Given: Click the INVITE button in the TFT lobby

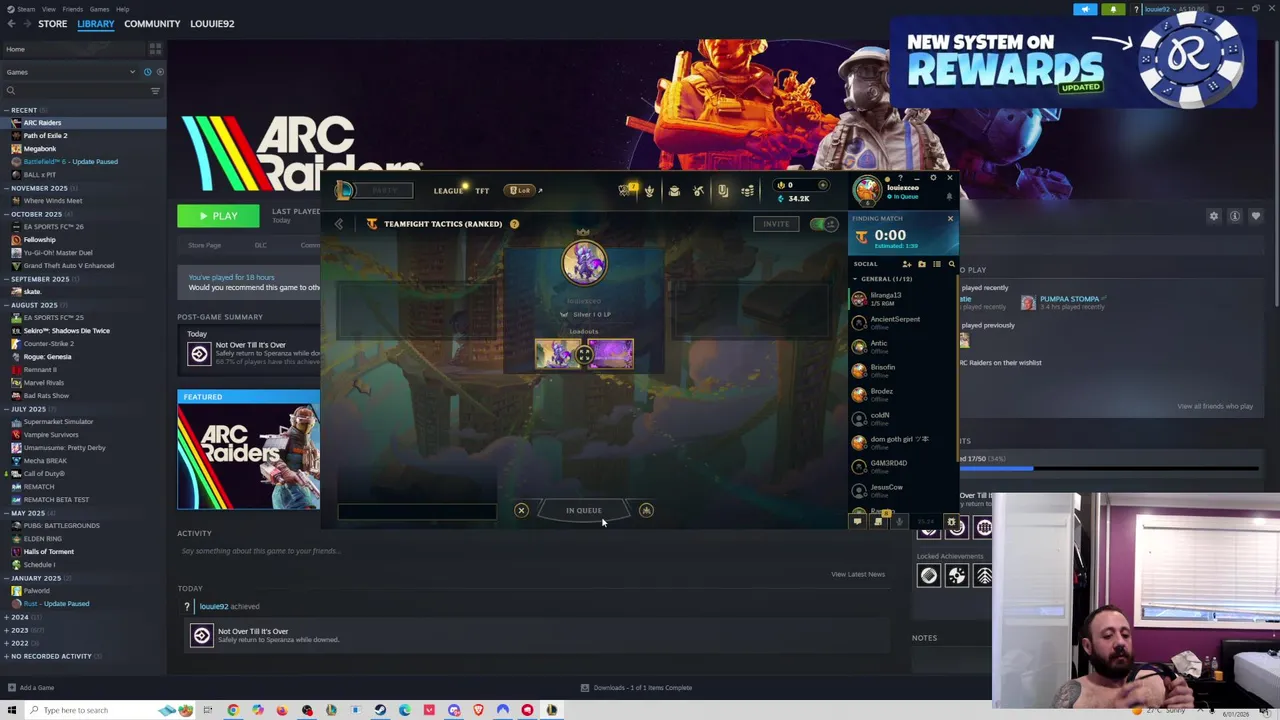Looking at the screenshot, I should pos(776,224).
